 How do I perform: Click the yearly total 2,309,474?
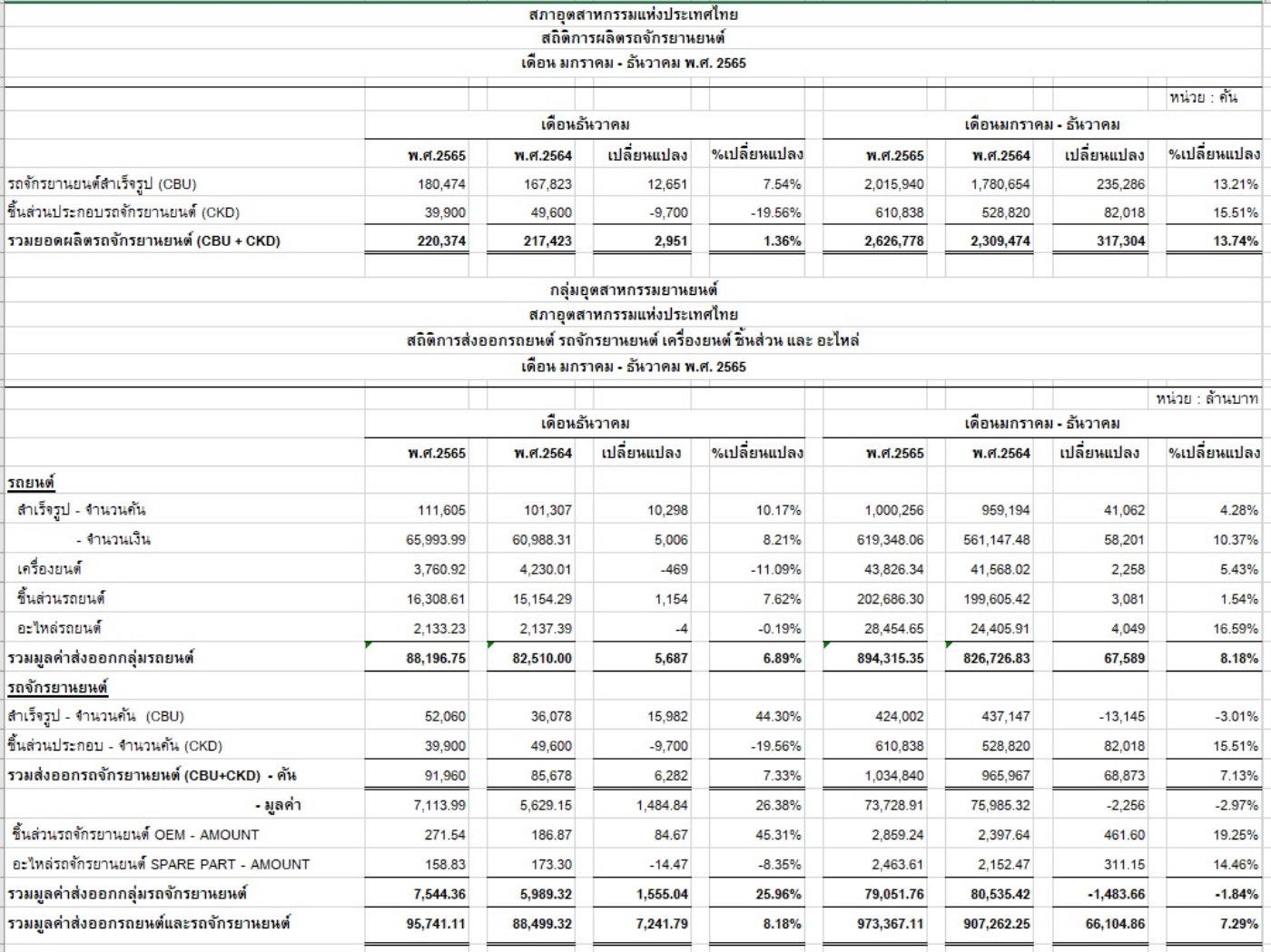coord(1000,241)
